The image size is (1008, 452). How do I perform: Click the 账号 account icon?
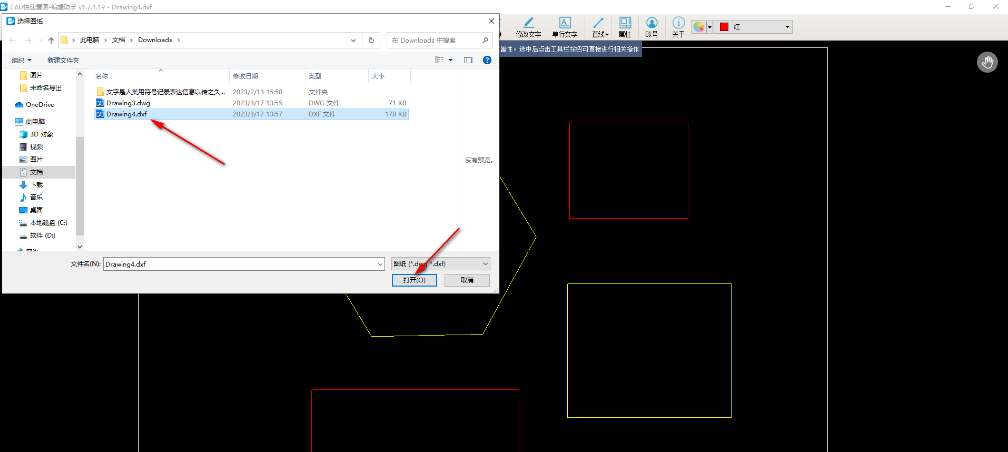(652, 26)
